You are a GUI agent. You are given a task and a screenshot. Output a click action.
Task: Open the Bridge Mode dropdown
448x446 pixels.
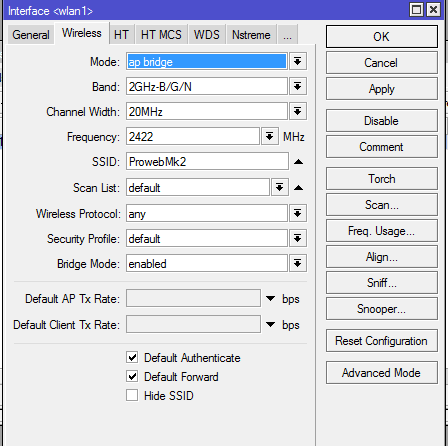(x=298, y=264)
